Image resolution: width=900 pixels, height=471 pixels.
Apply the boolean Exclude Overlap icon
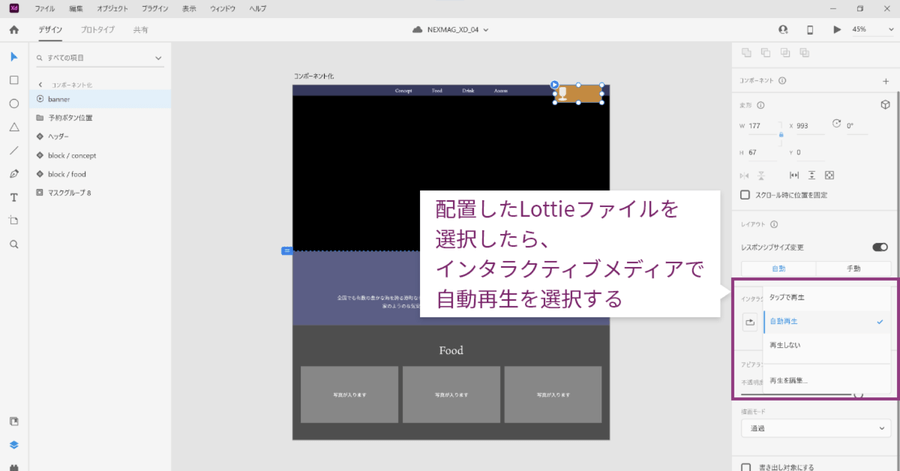[805, 53]
